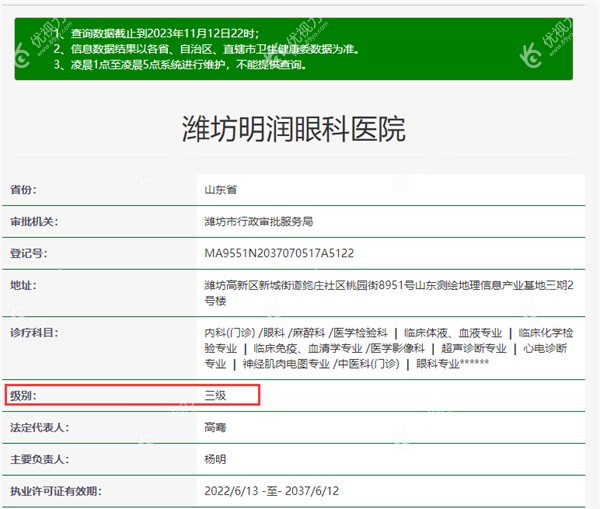Image resolution: width=600 pixels, height=509 pixels.
Task: Click the legal representative name value
Action: (x=215, y=427)
